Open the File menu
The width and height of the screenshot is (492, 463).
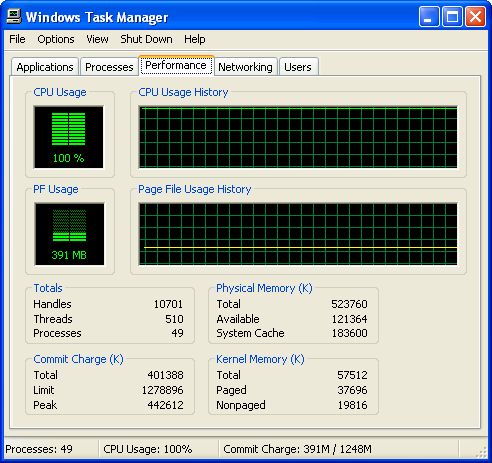17,39
